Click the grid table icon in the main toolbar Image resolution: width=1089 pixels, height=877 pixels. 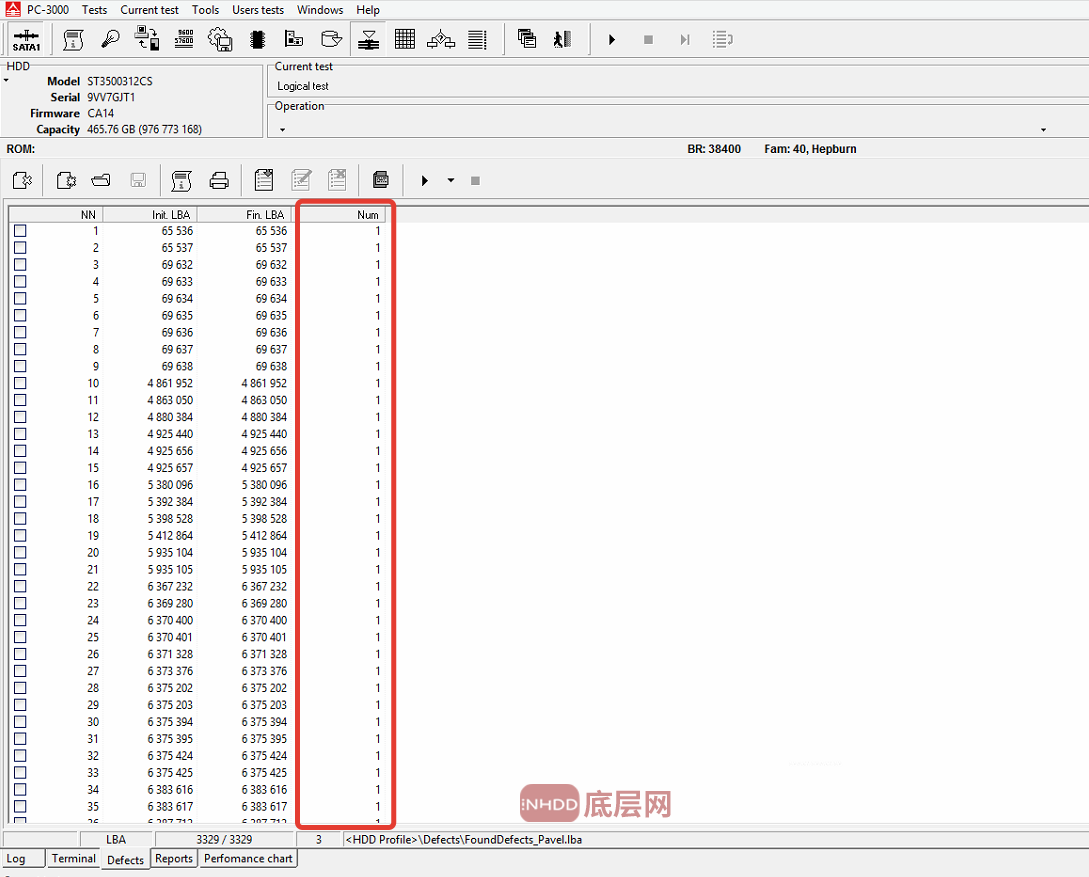click(405, 40)
